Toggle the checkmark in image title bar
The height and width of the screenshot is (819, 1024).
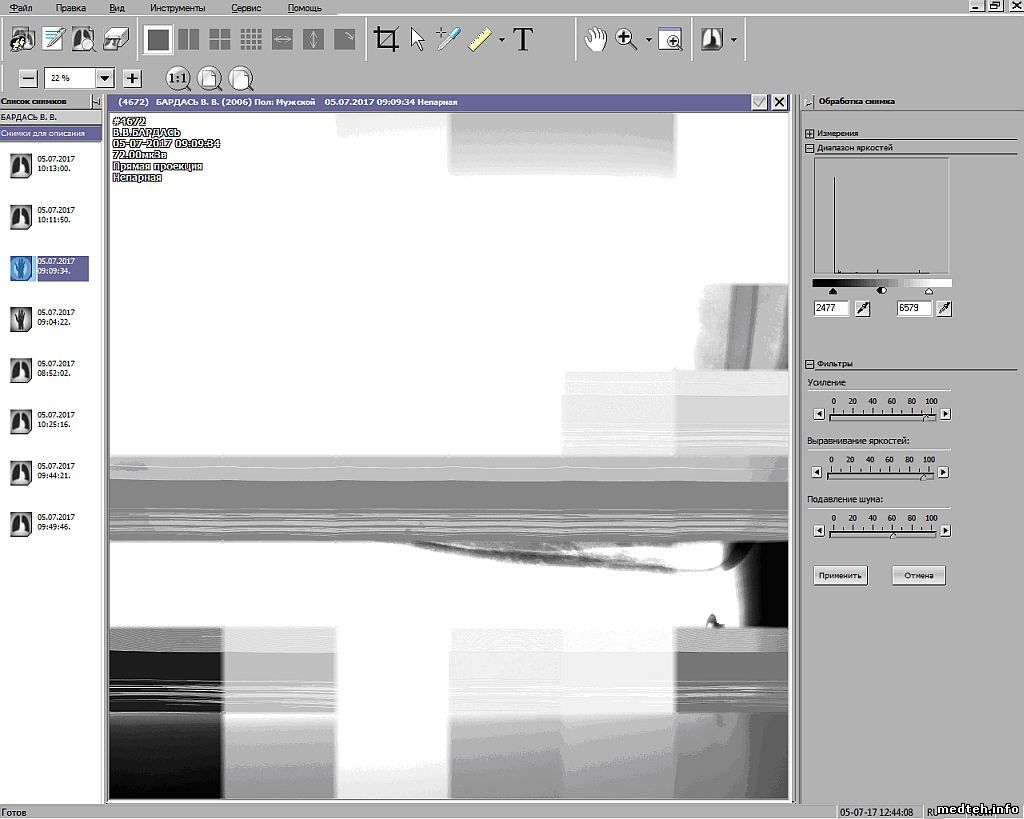tap(759, 102)
